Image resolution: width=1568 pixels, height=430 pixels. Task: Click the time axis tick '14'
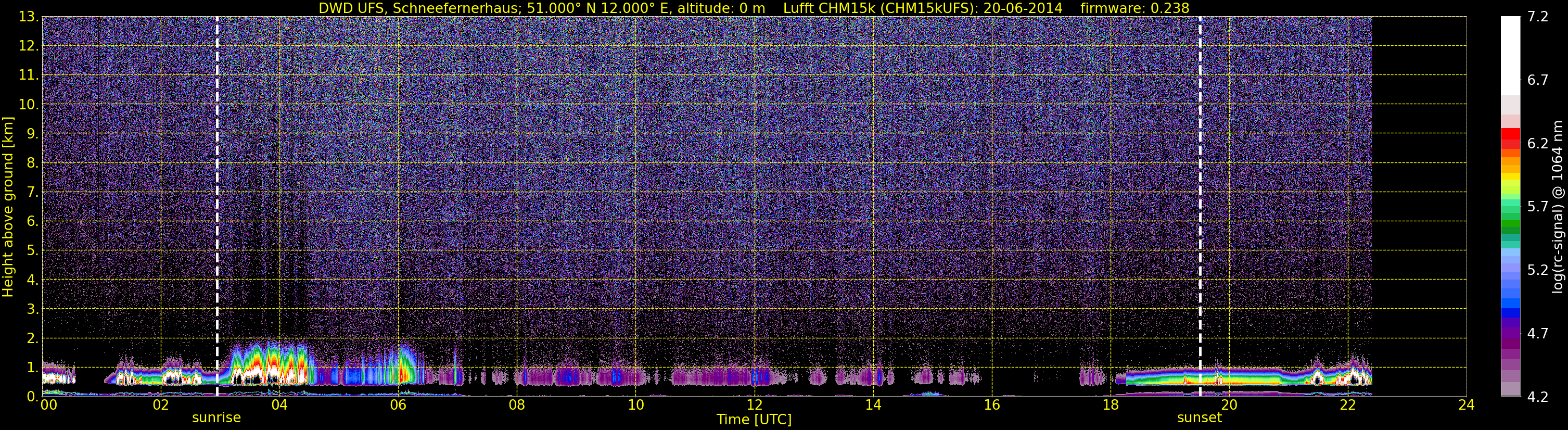click(873, 405)
